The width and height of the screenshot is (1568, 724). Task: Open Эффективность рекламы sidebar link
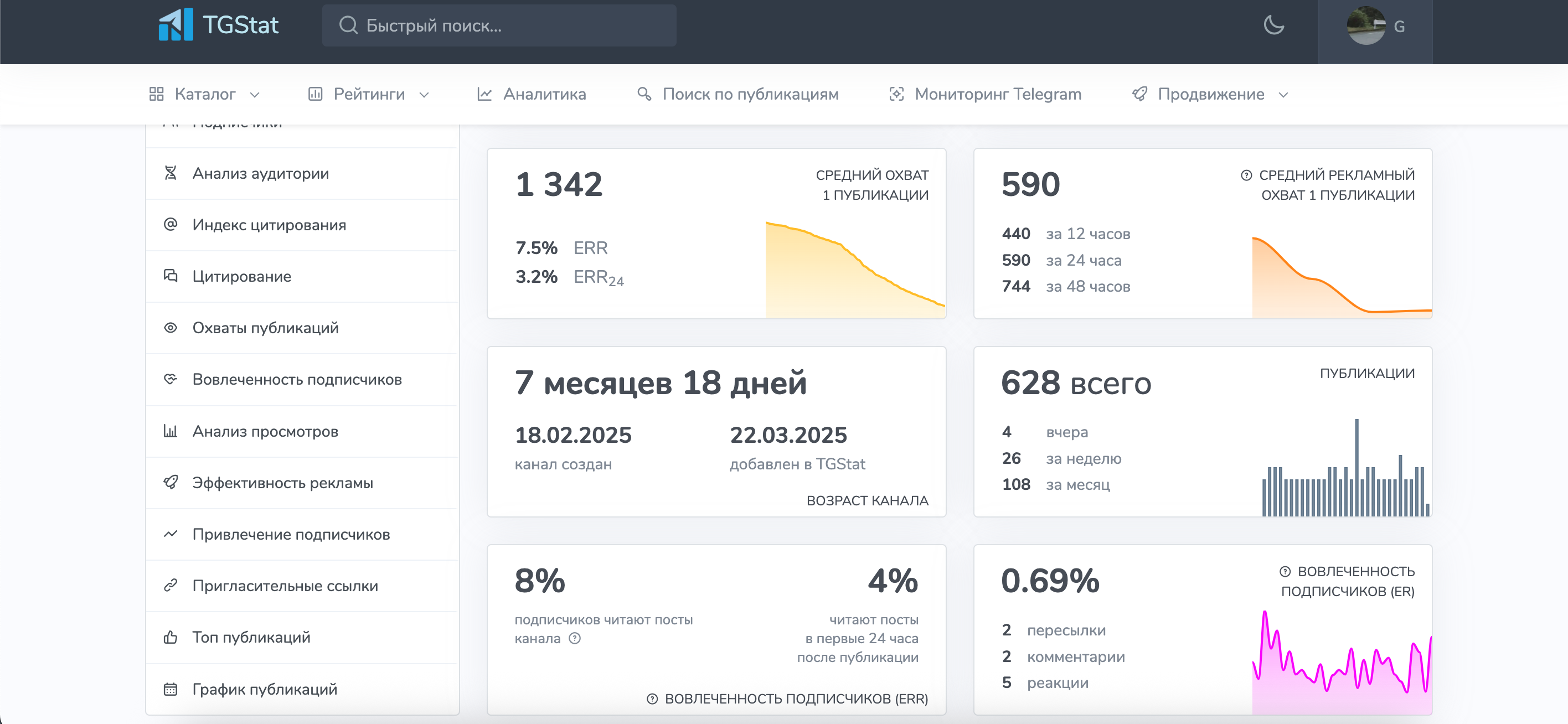pos(282,483)
